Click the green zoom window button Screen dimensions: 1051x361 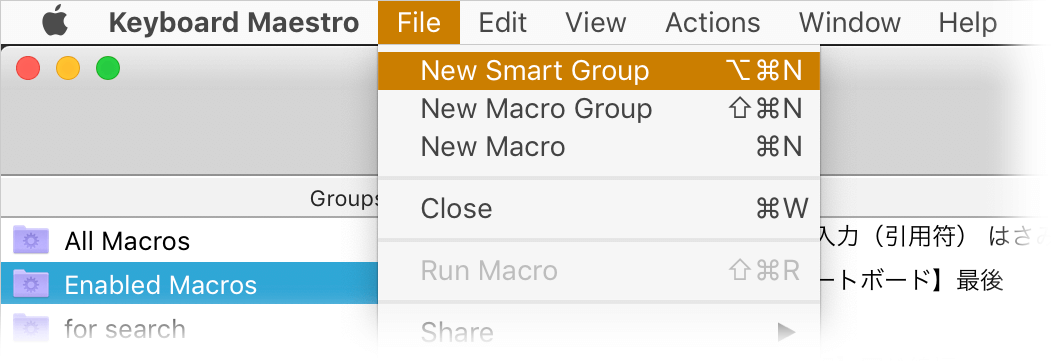[x=108, y=68]
